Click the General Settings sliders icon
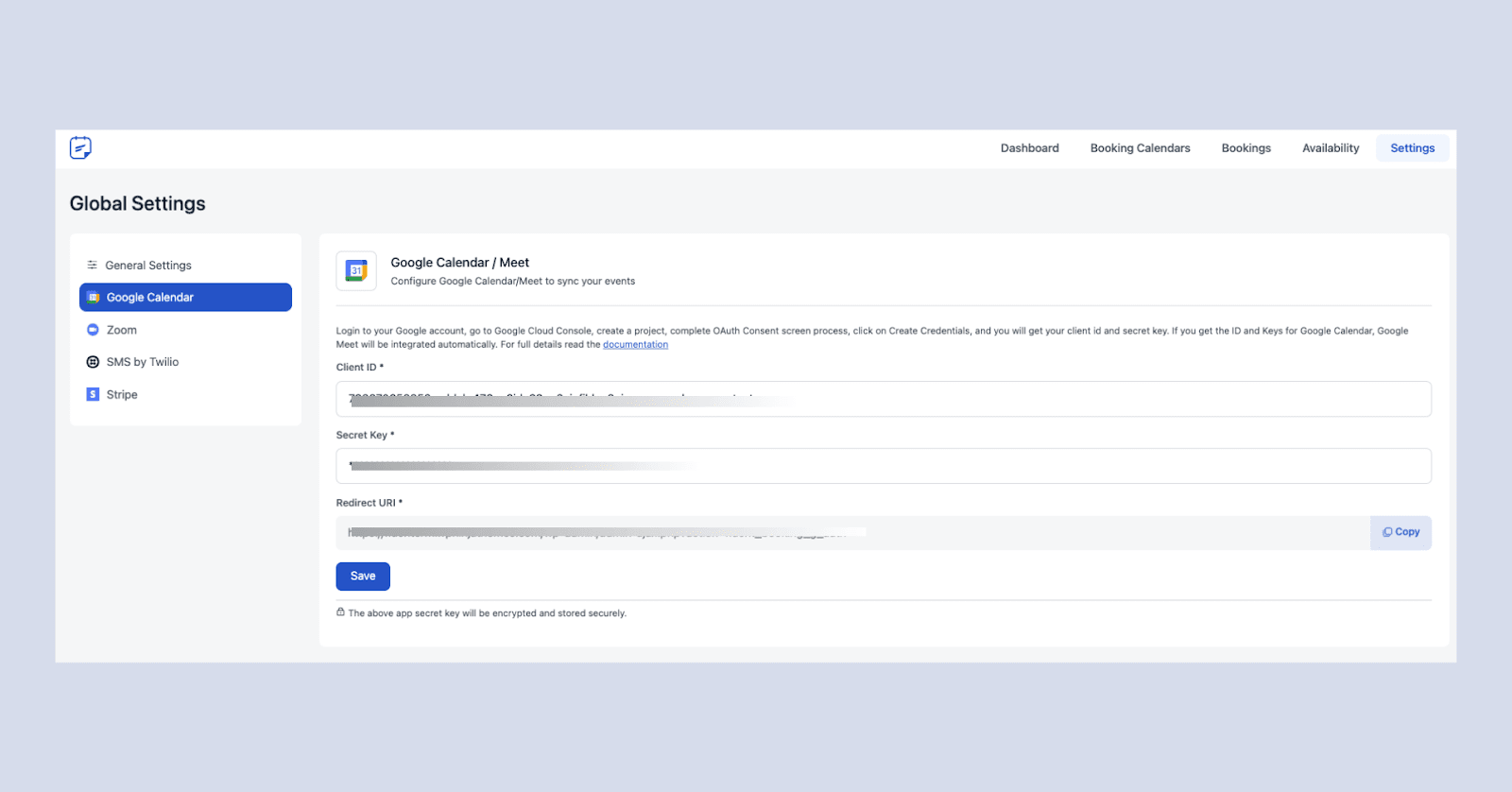Image resolution: width=1512 pixels, height=792 pixels. (92, 266)
